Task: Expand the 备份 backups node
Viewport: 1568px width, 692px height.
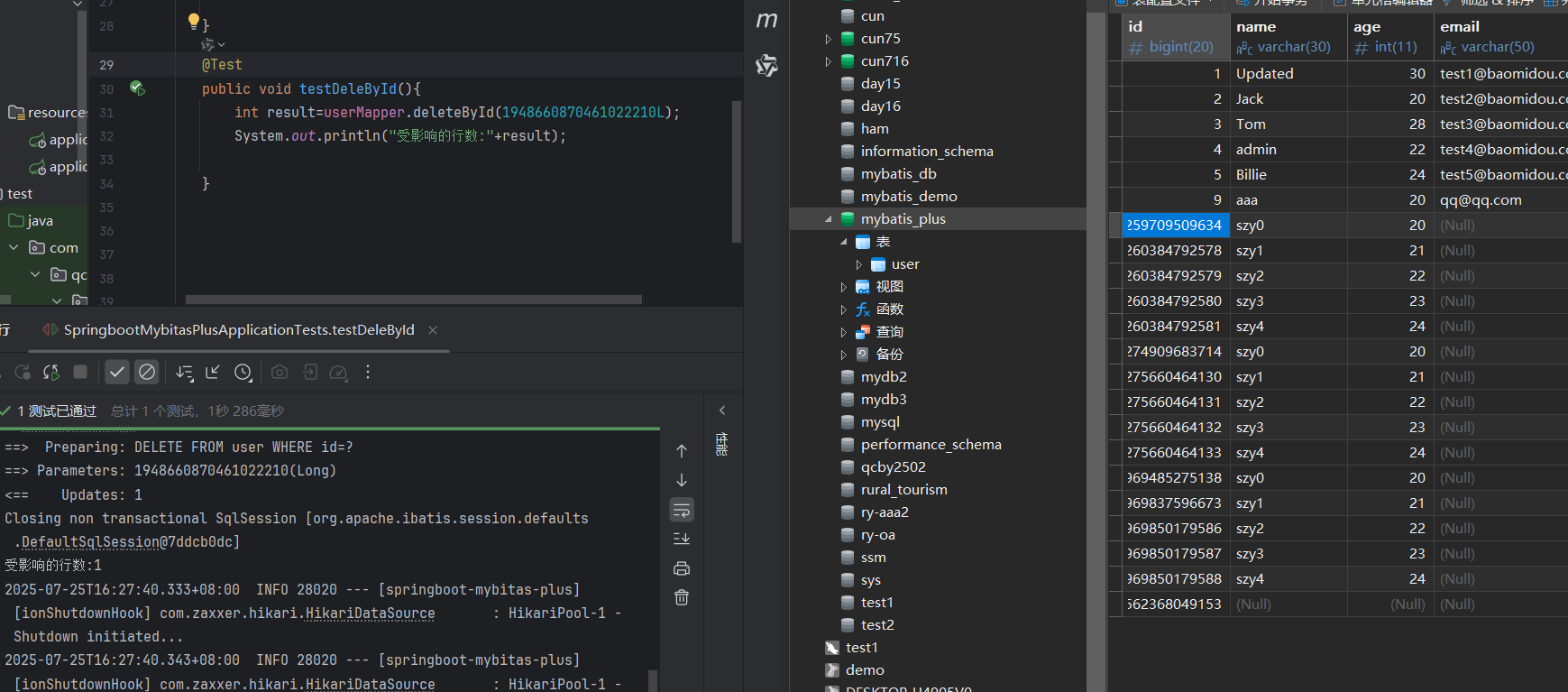Action: point(844,355)
